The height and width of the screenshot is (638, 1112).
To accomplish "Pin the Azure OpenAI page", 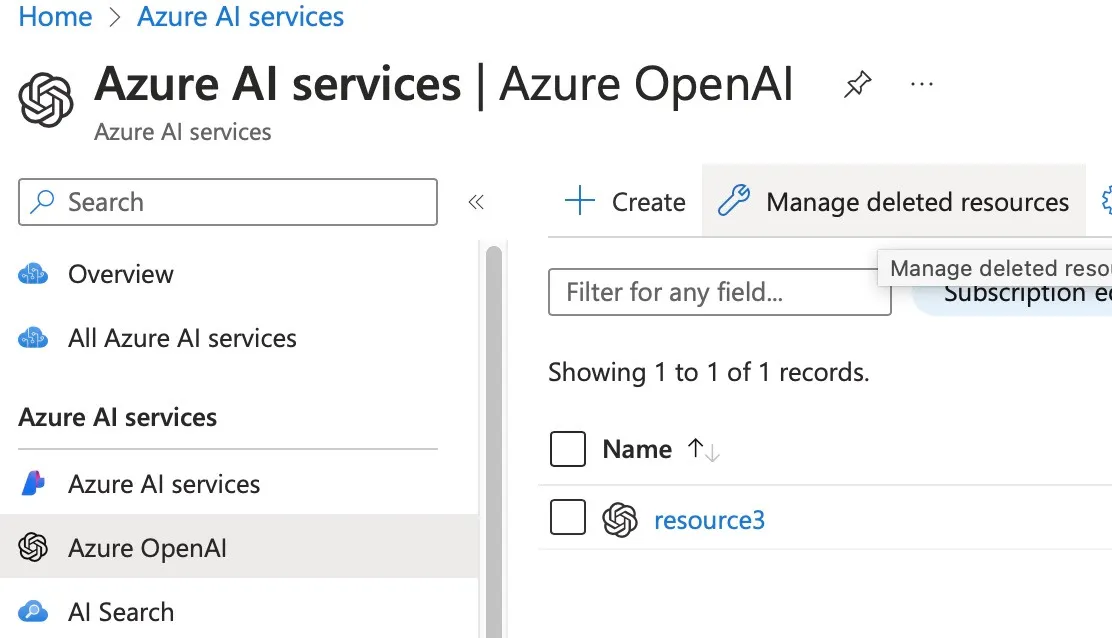I will coord(857,86).
